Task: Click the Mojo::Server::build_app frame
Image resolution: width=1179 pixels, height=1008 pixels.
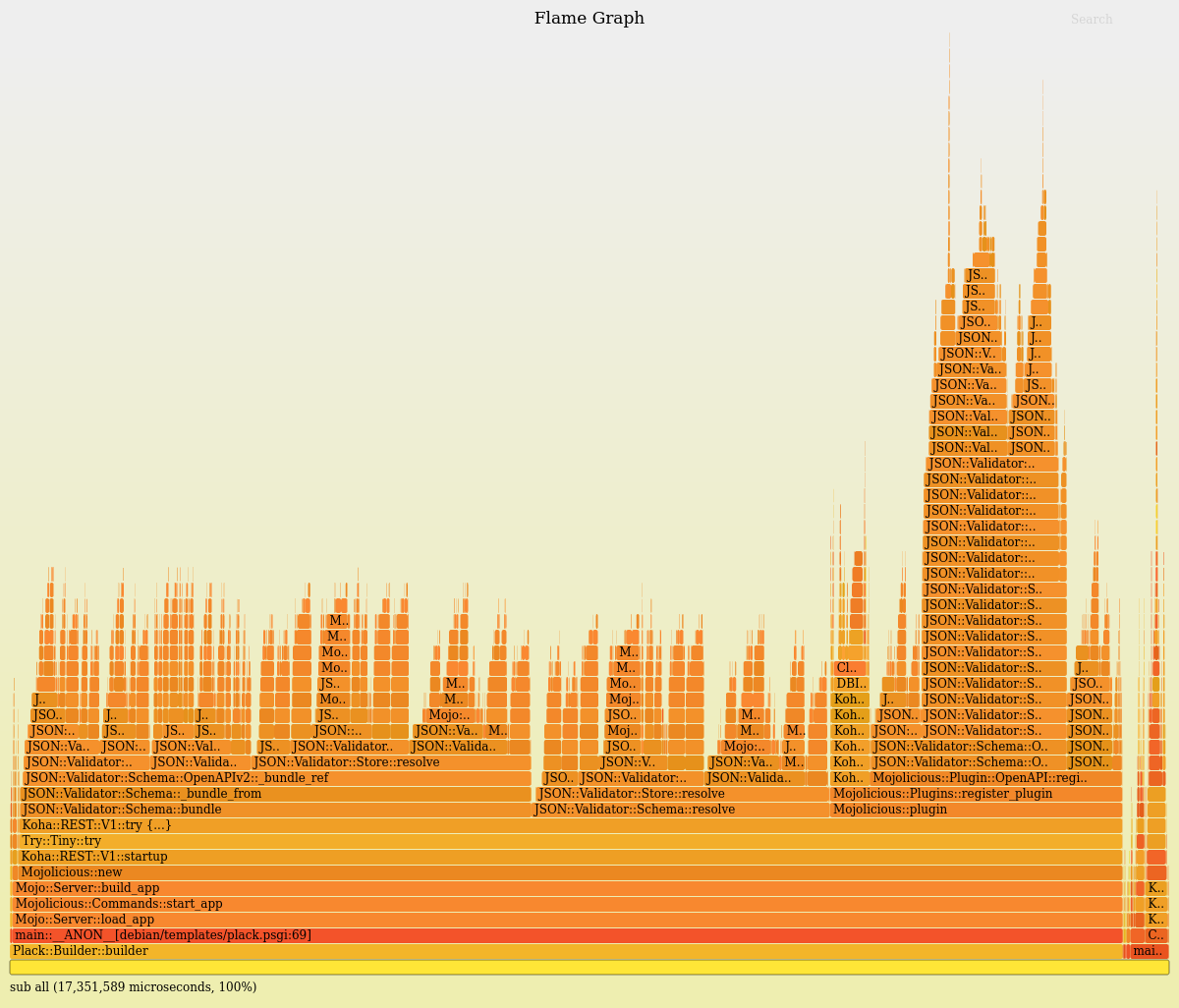Action: coord(565,888)
